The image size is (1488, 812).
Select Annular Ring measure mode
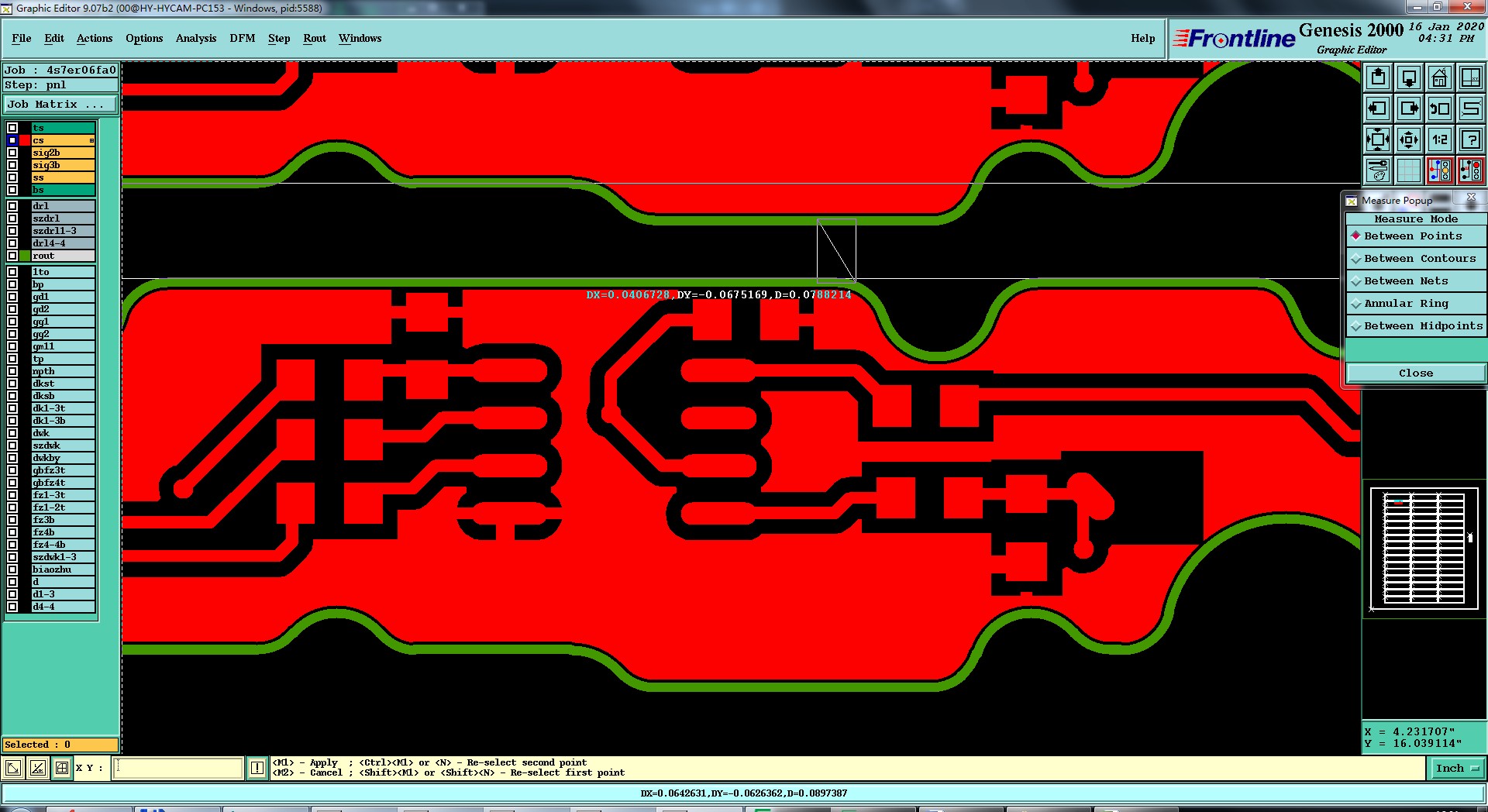coord(1416,304)
